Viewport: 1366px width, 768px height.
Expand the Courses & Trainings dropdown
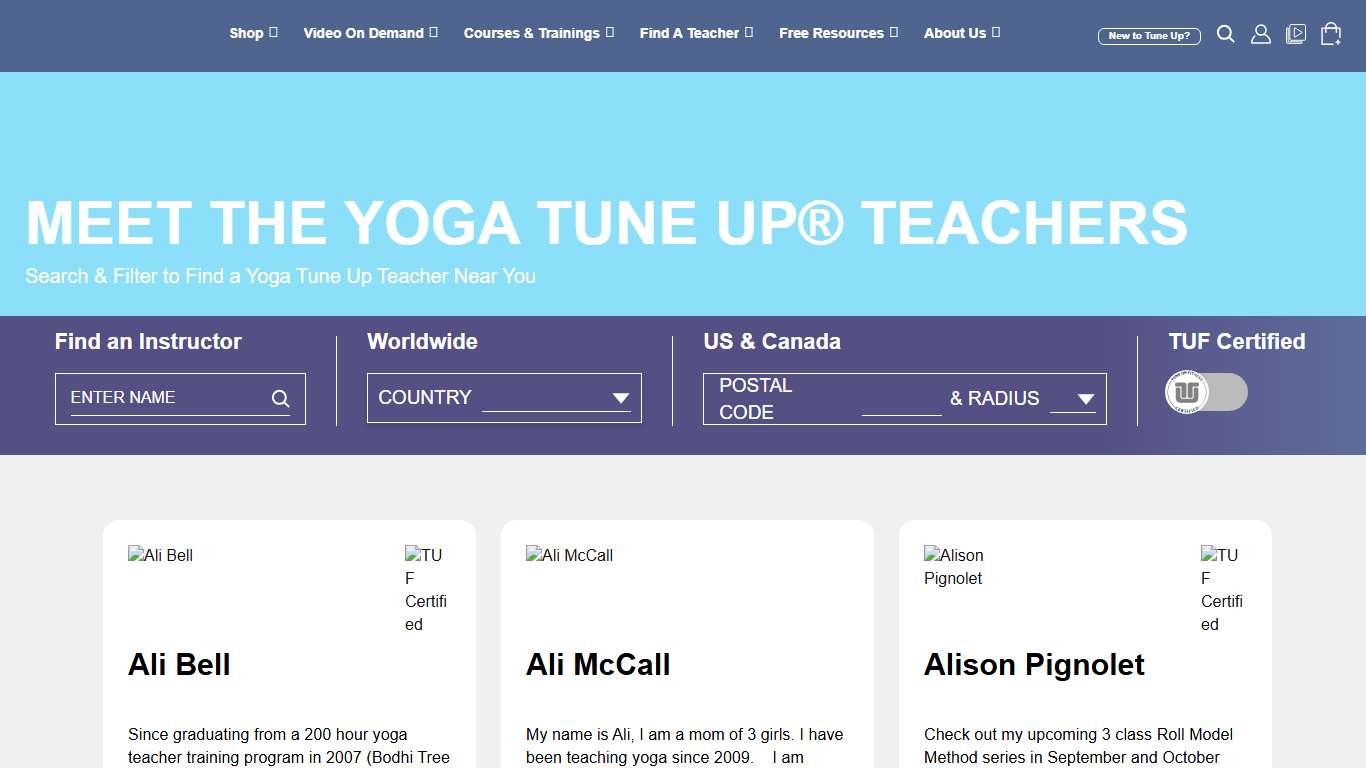(x=611, y=32)
